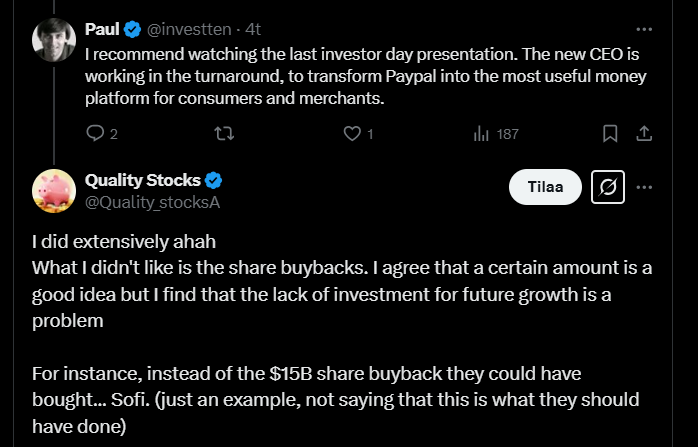Open Quality Stocks piggy bank avatar
The image size is (698, 447).
point(54,190)
